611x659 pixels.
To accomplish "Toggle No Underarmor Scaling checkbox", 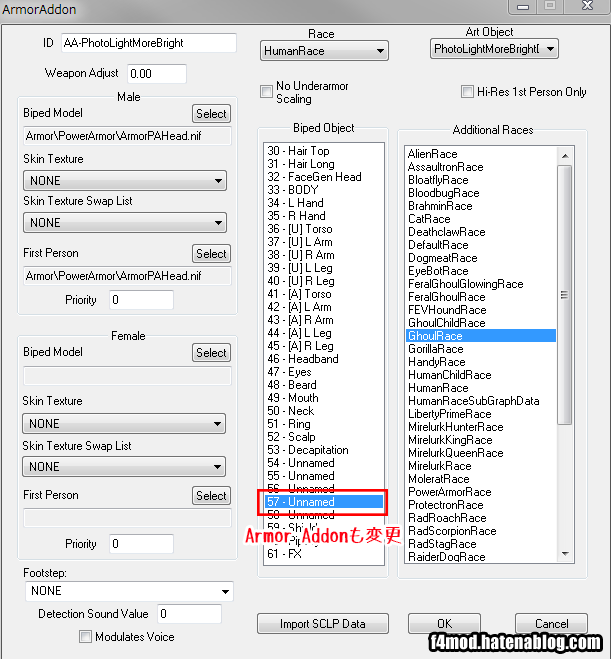I will (266, 92).
